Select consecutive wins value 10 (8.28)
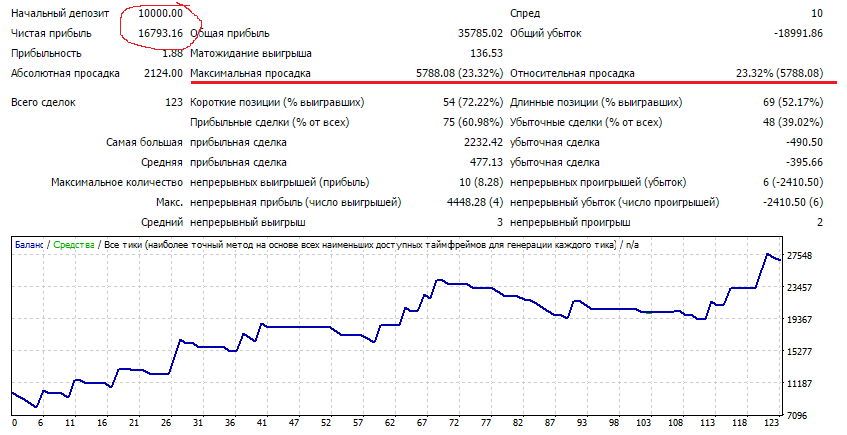Image resolution: width=847 pixels, height=435 pixels. click(x=481, y=182)
